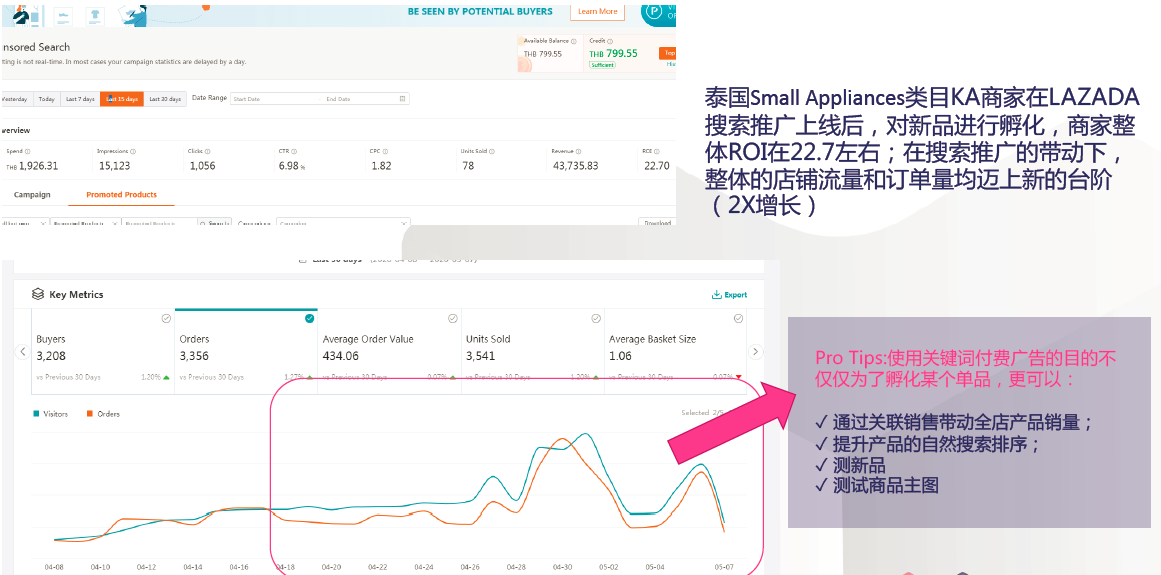Click the Units Sold info icon
This screenshot has height=575, width=1161.
coord(492,151)
